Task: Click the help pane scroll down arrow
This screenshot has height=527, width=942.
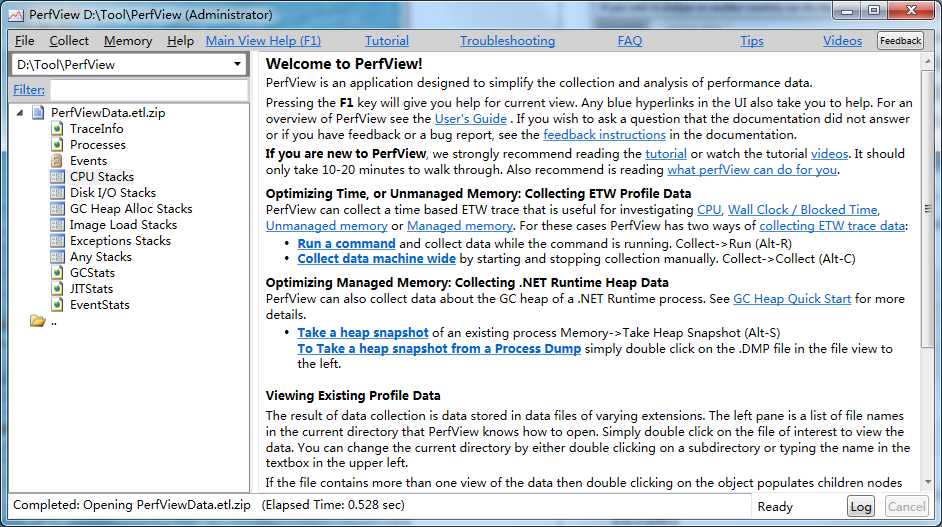Action: 928,483
